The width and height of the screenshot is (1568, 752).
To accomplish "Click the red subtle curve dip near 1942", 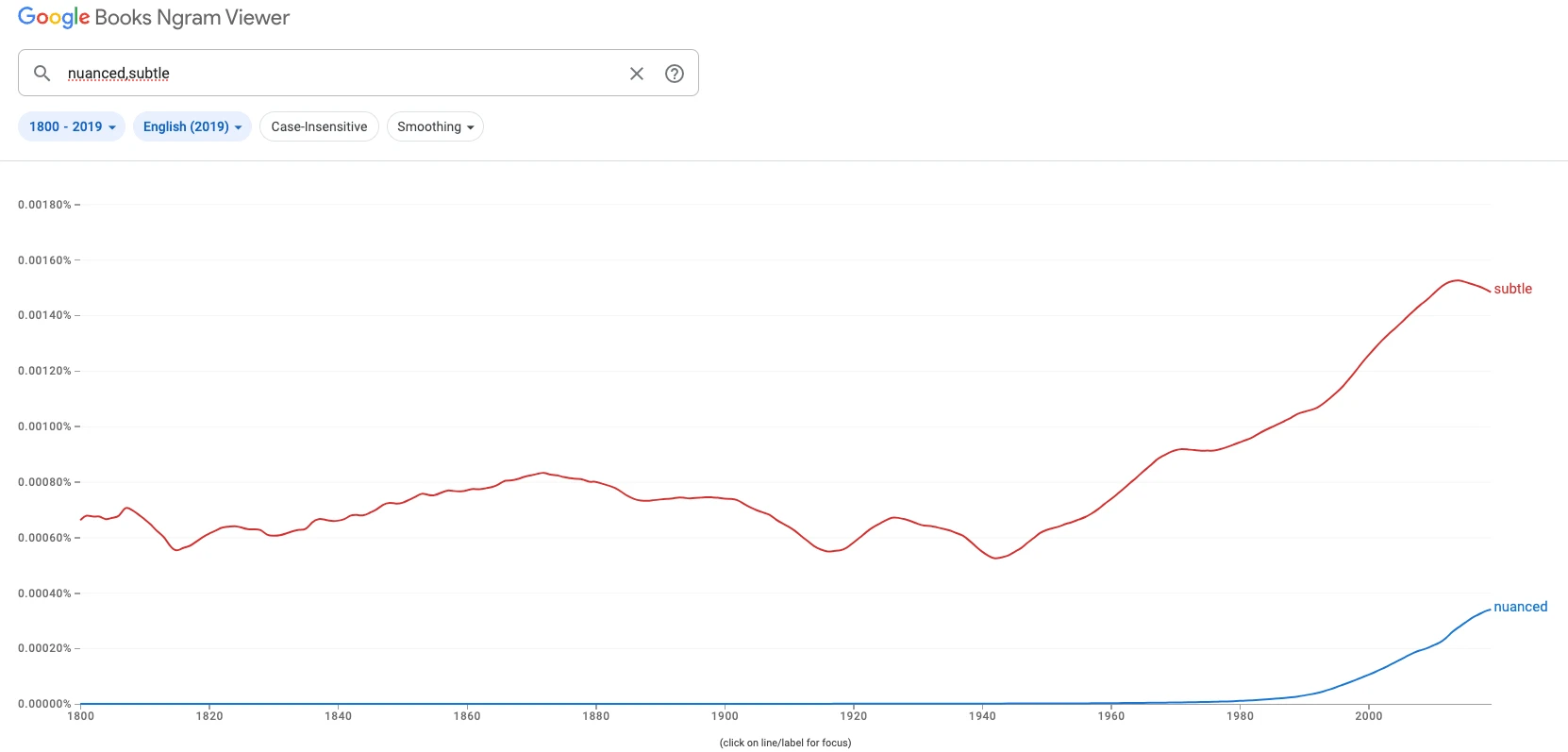I will pyautogui.click(x=994, y=558).
